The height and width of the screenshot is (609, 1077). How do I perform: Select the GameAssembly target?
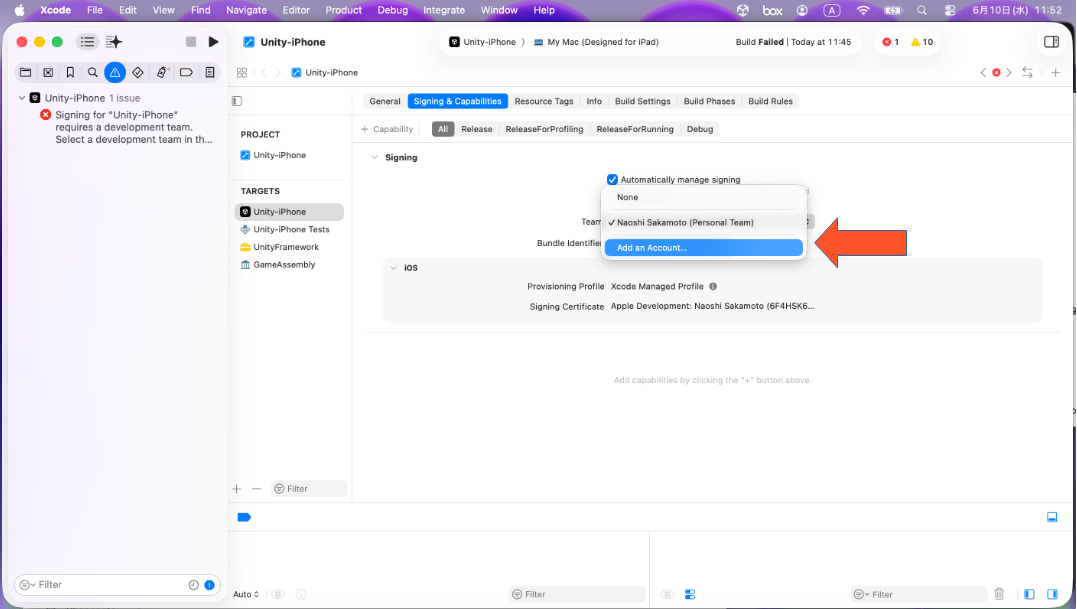coord(288,264)
